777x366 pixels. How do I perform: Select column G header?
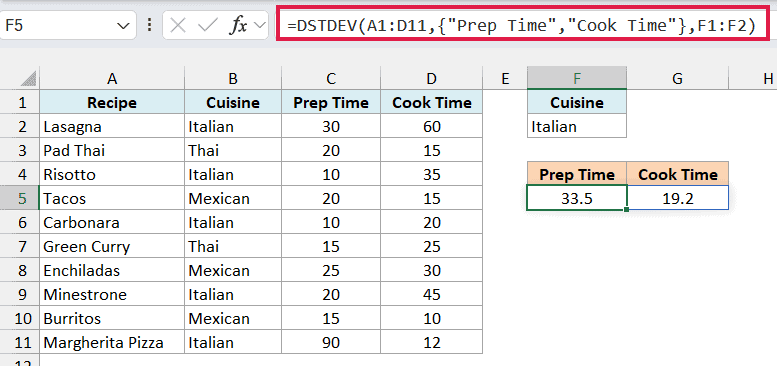(677, 78)
